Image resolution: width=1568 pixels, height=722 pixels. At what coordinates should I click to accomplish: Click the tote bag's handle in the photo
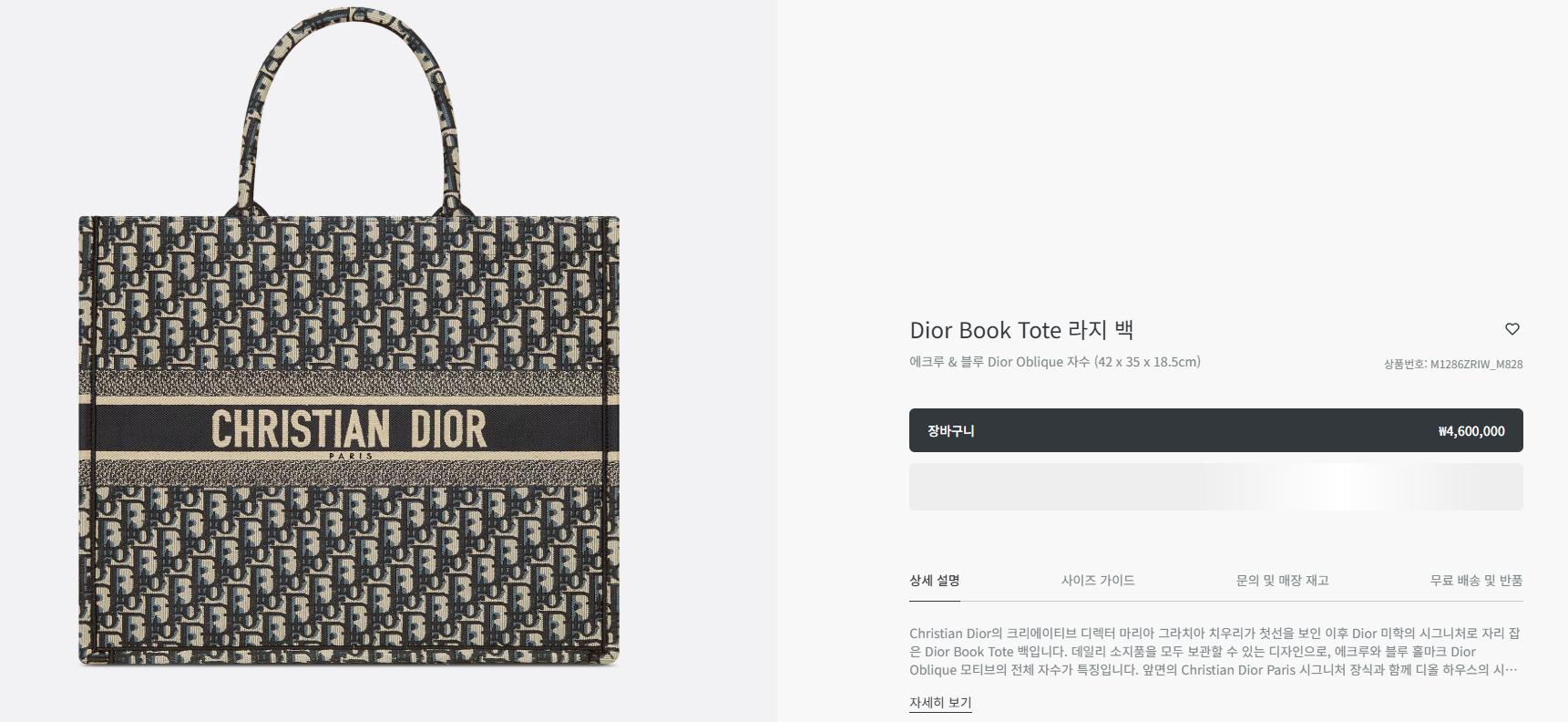click(x=349, y=36)
